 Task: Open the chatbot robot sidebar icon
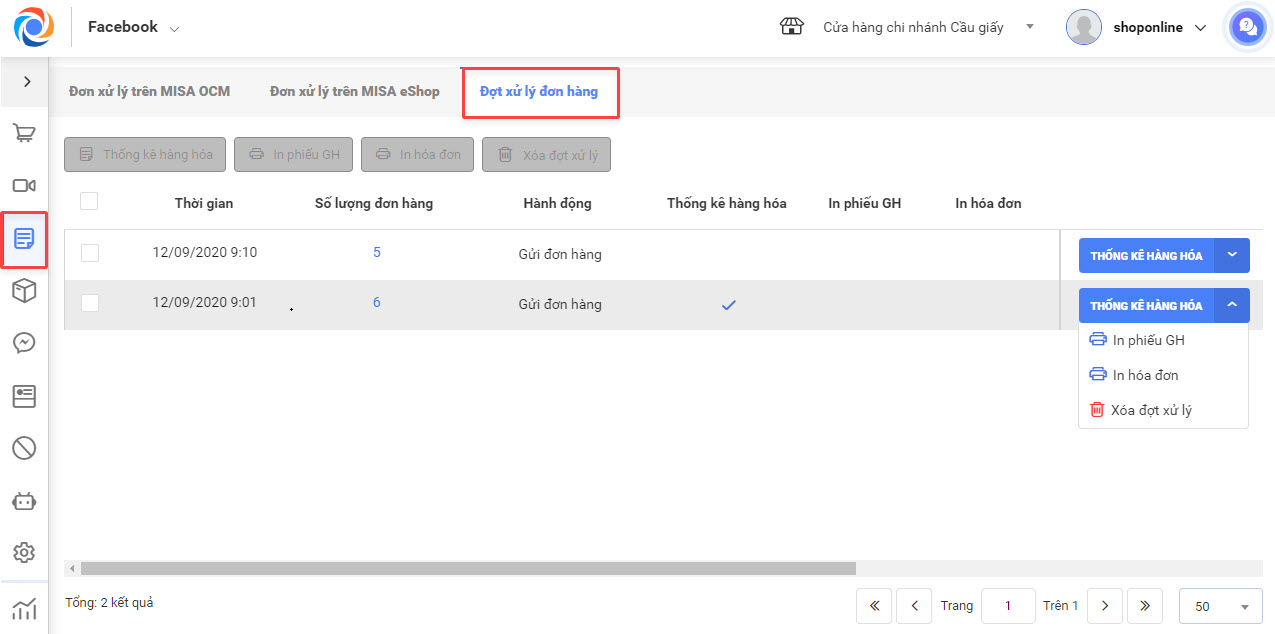24,501
